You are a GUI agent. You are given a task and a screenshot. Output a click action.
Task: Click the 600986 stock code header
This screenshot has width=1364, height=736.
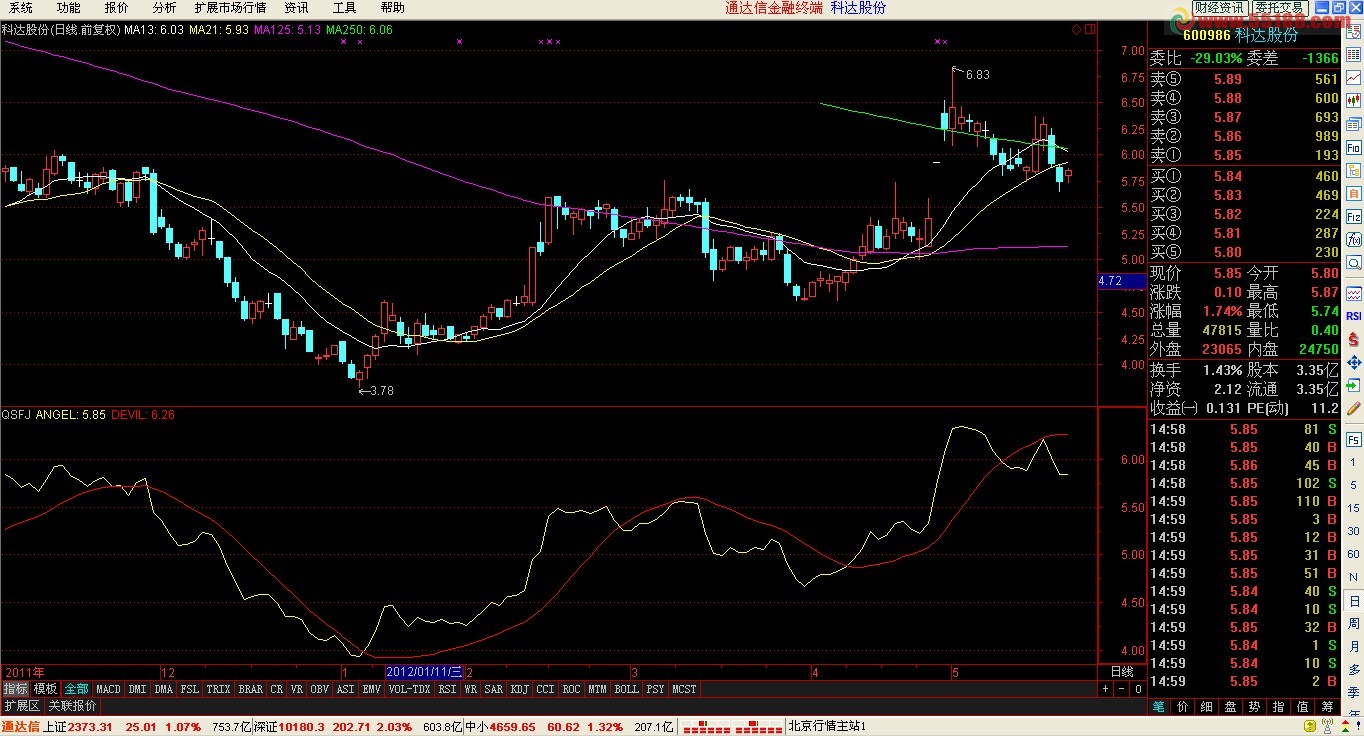(x=1205, y=35)
